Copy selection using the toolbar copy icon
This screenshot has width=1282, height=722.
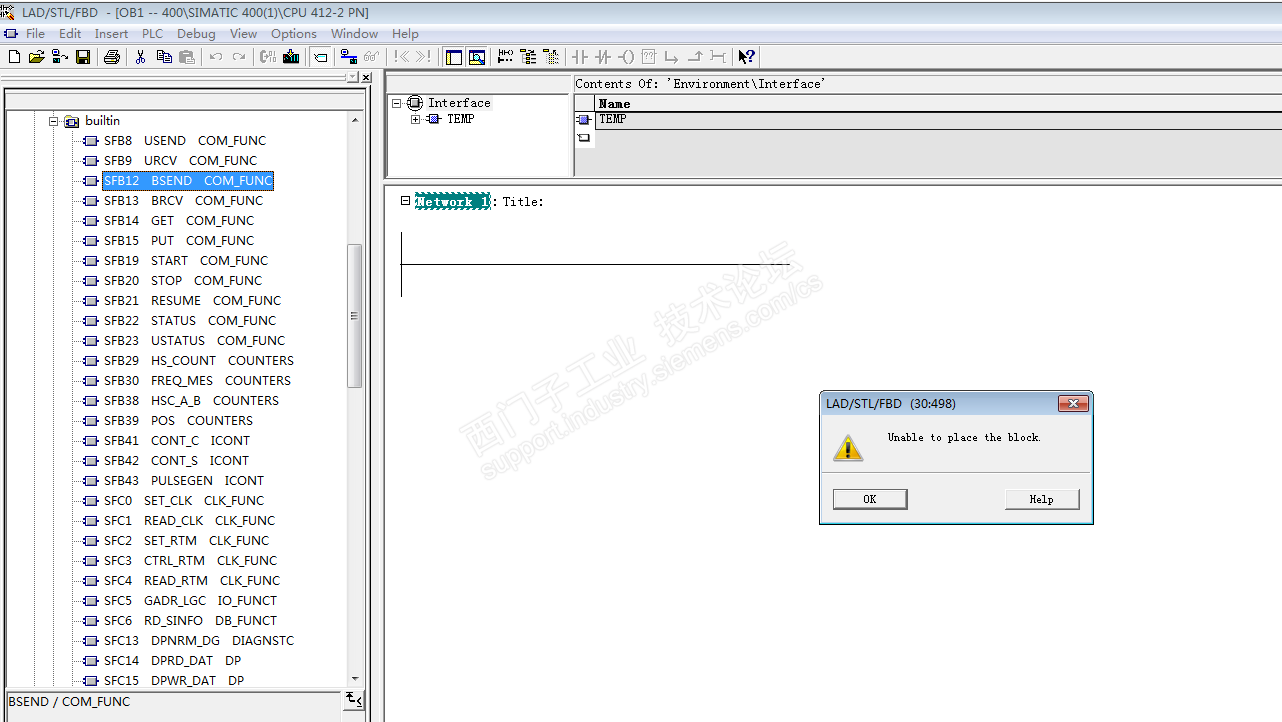[x=164, y=57]
